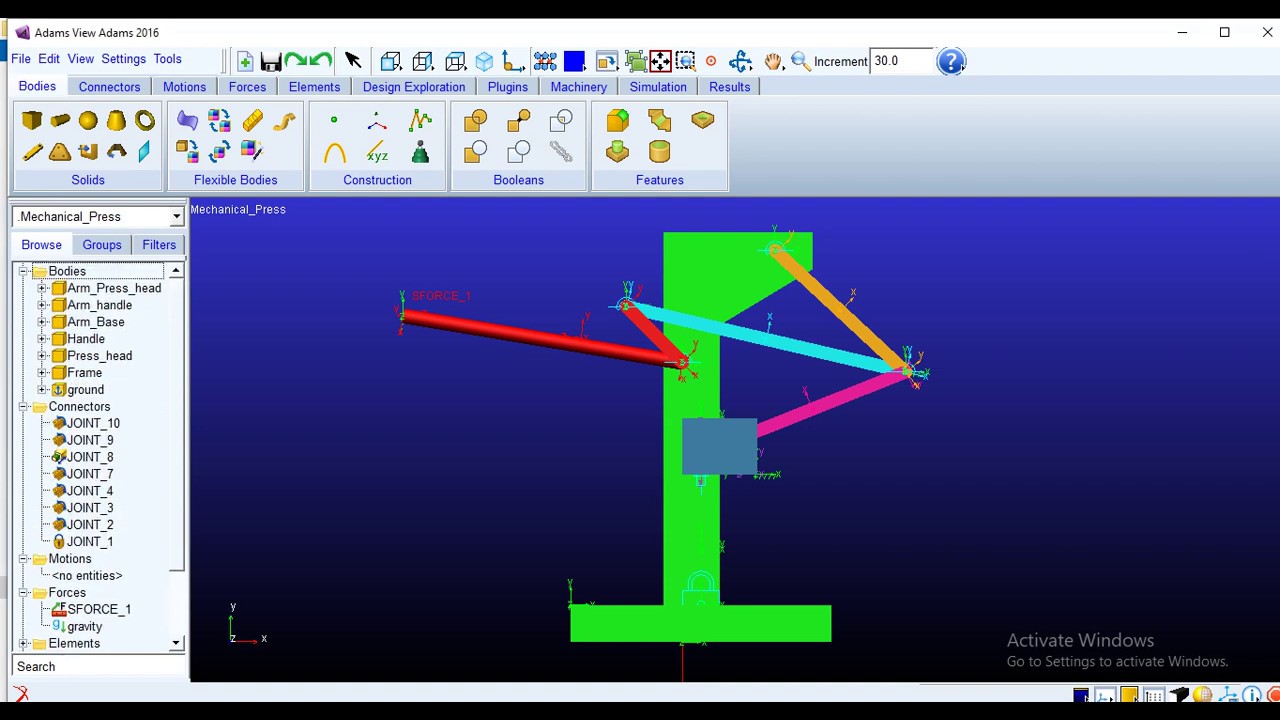Viewport: 1280px width, 720px height.
Task: Select the Point Mass construction tool
Action: [420, 152]
